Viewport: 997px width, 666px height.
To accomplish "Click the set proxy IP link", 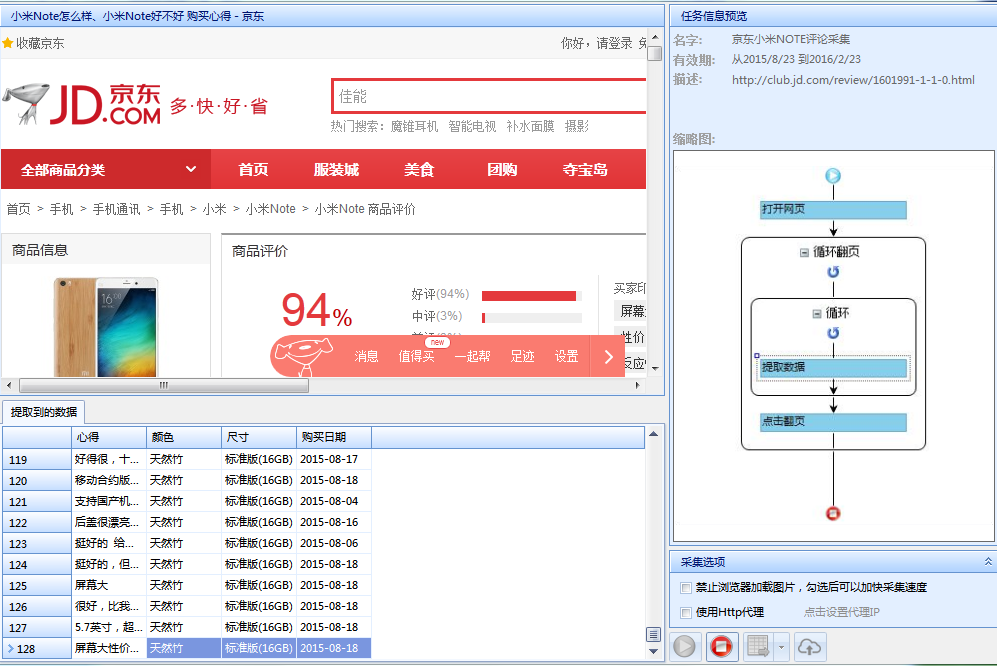I will (841, 612).
